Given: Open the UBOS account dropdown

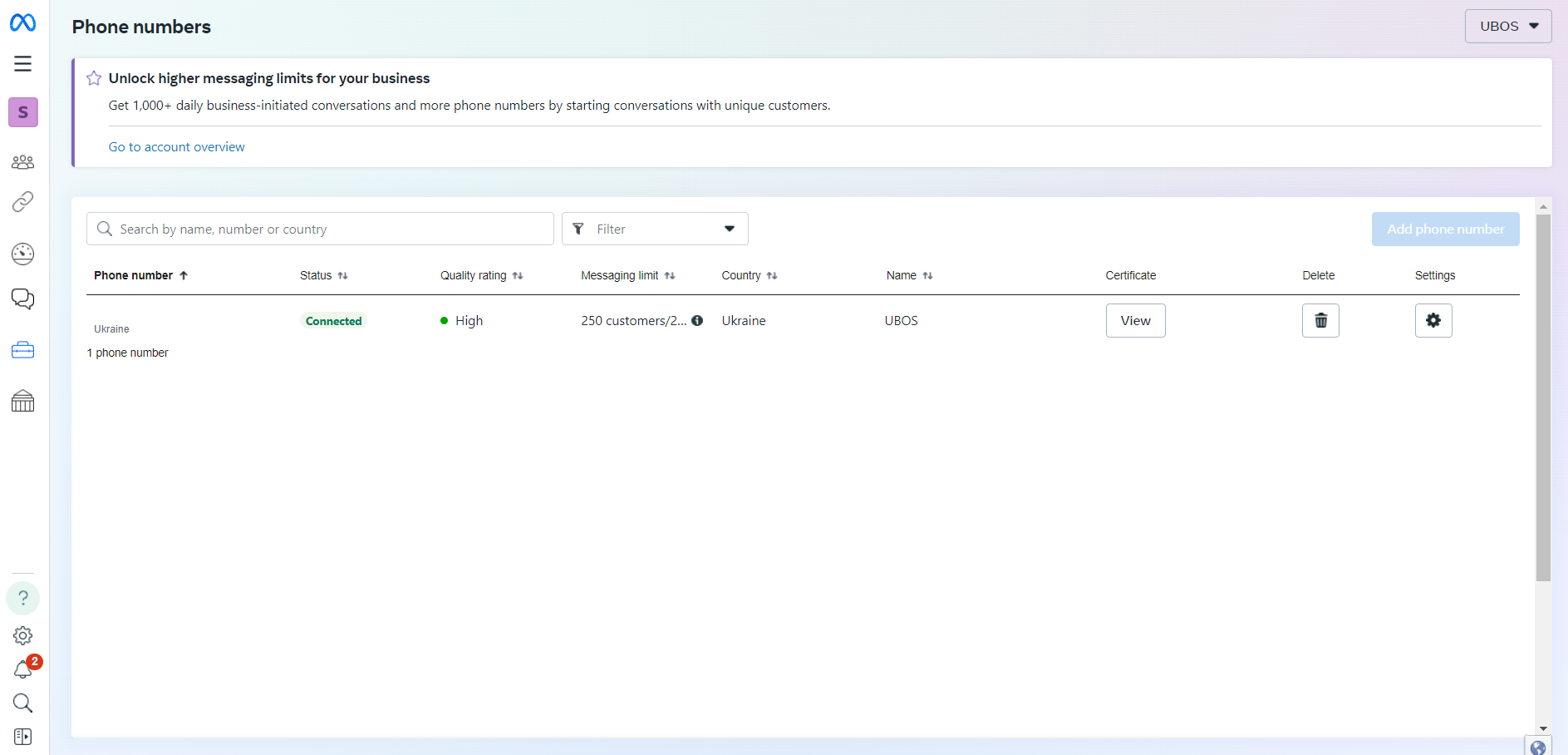Looking at the screenshot, I should pyautogui.click(x=1508, y=27).
